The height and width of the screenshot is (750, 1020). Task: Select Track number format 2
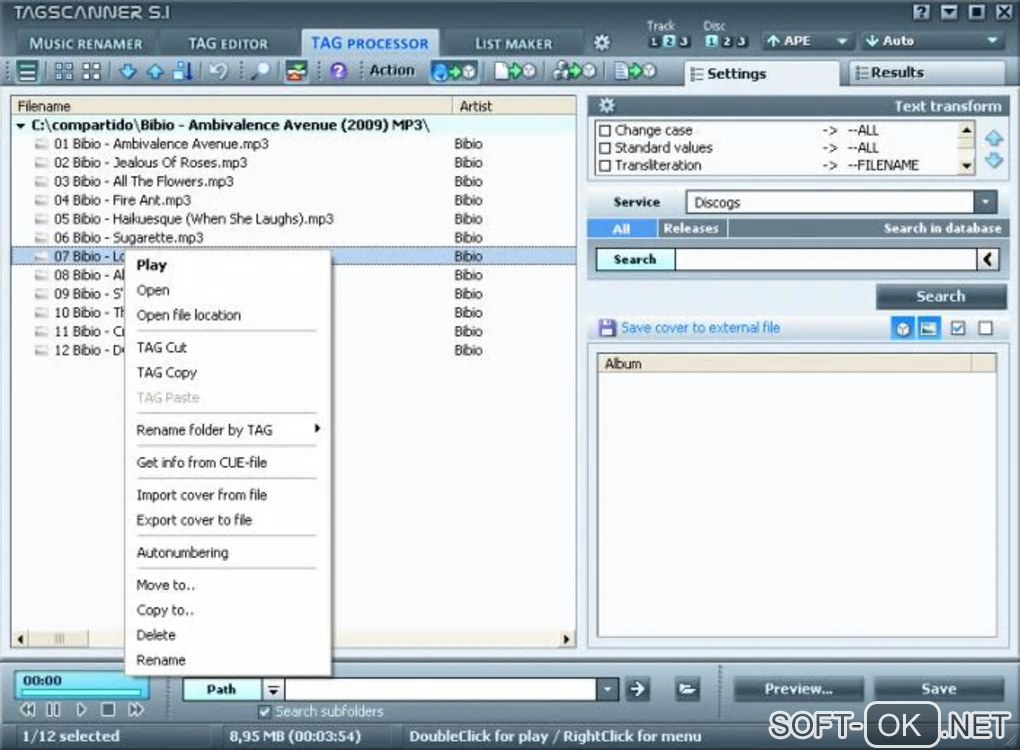click(x=668, y=41)
